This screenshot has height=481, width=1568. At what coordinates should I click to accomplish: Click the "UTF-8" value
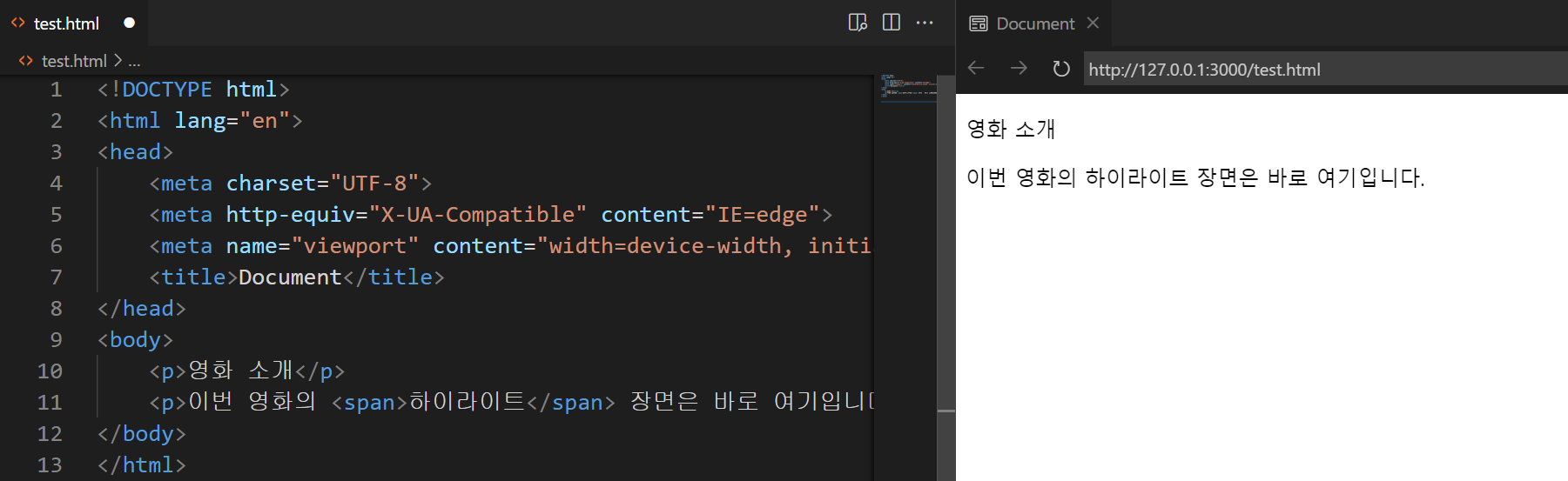pos(374,184)
